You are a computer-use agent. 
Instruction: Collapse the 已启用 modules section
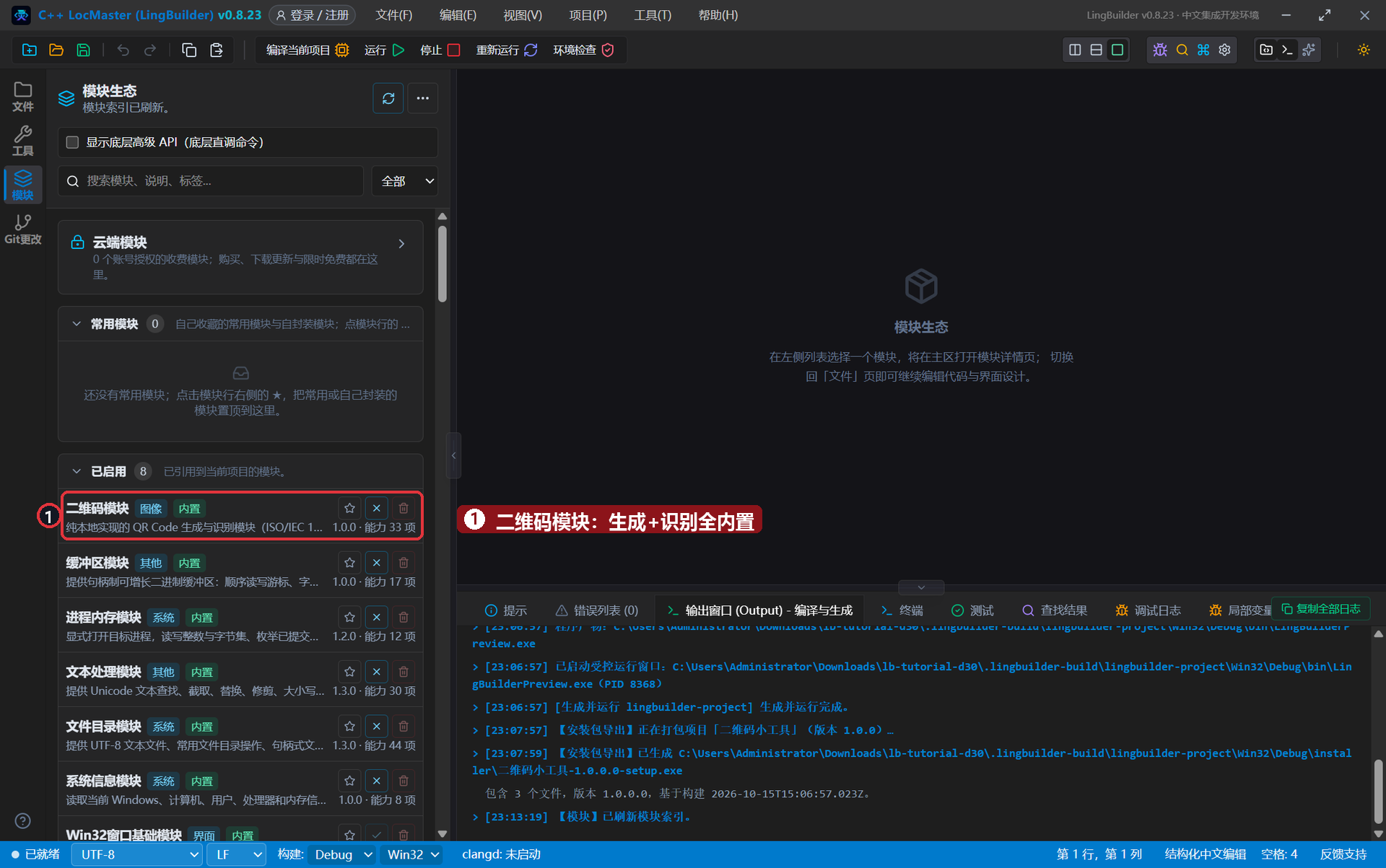click(77, 471)
